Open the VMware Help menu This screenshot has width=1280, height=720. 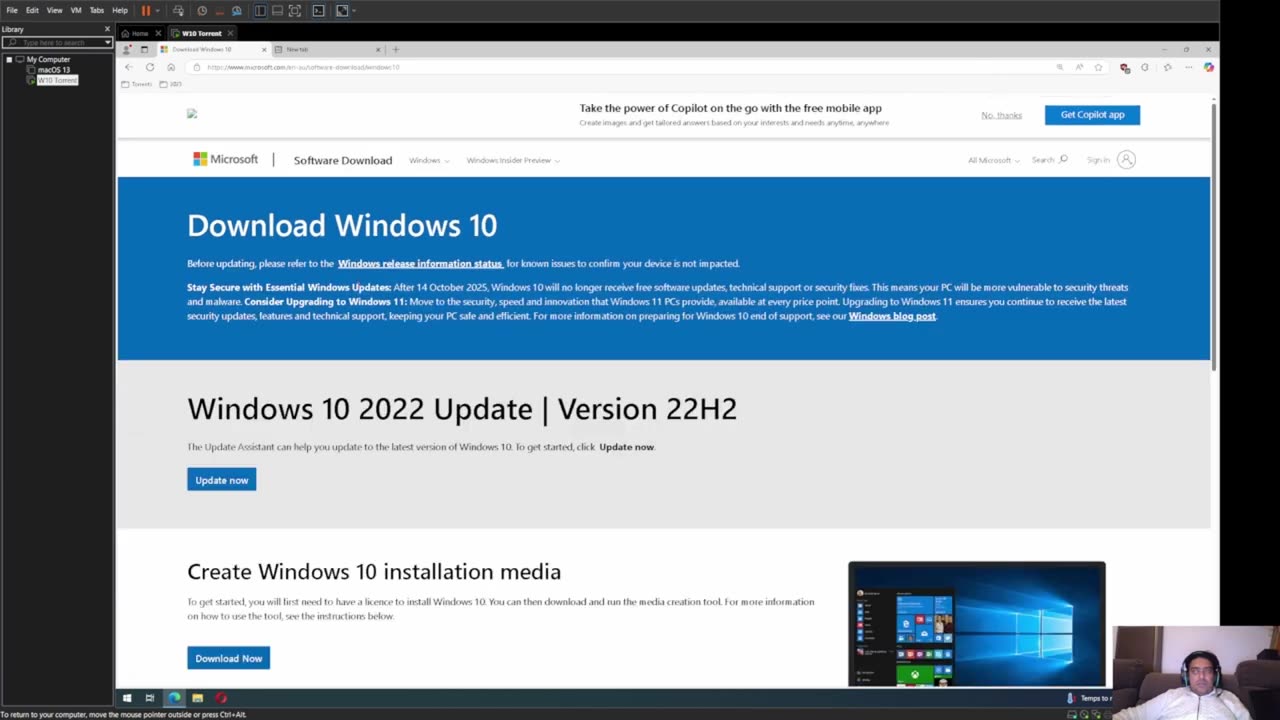(x=120, y=10)
